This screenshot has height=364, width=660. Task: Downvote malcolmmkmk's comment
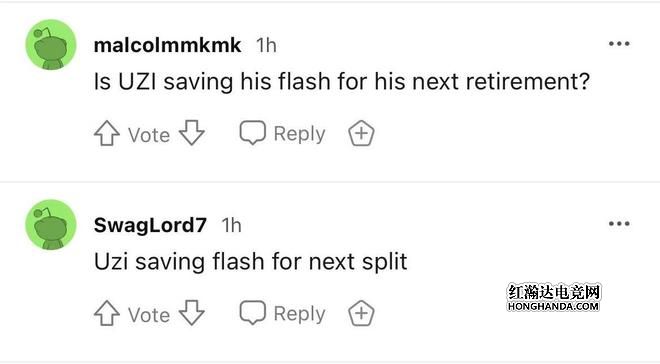(x=192, y=133)
